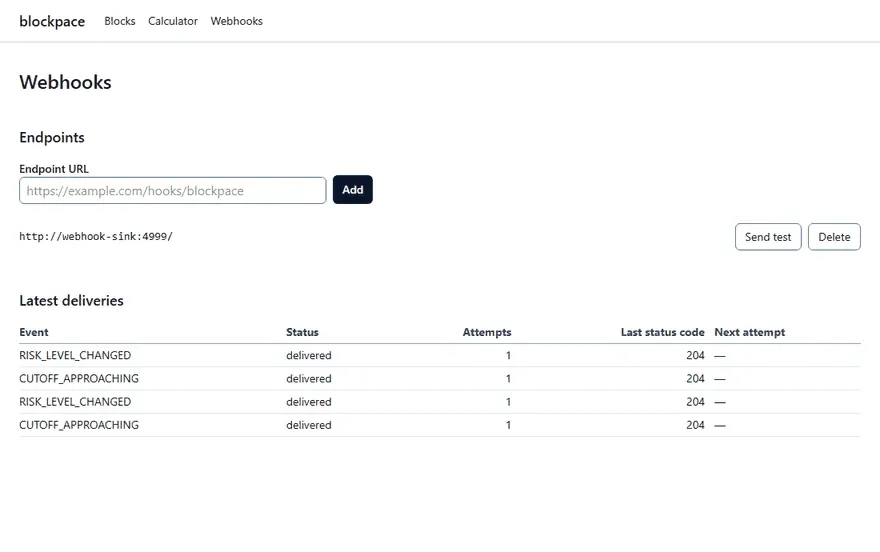The image size is (880, 552).
Task: Delete the webhook-sink endpoint
Action: click(x=834, y=237)
